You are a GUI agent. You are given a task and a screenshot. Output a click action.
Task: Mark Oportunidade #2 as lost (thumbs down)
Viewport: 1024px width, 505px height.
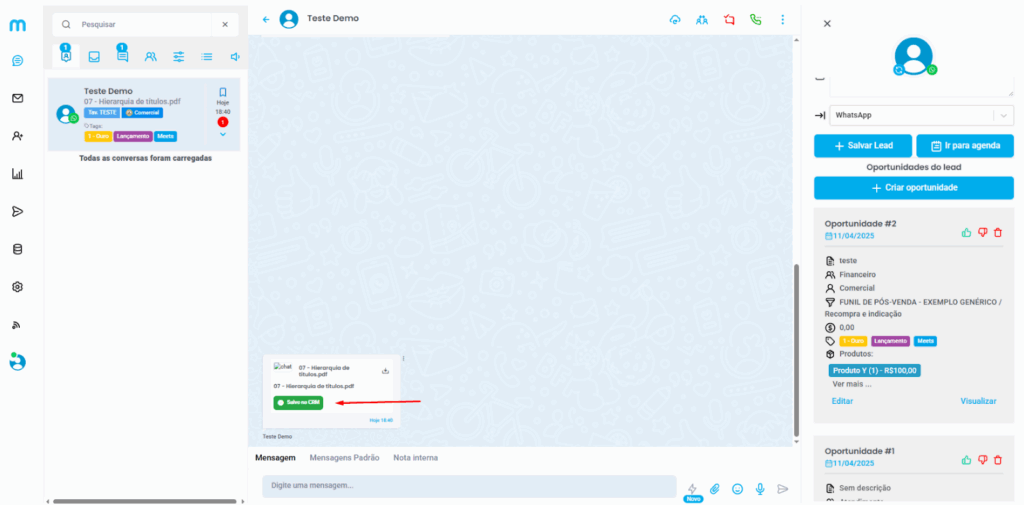(982, 232)
